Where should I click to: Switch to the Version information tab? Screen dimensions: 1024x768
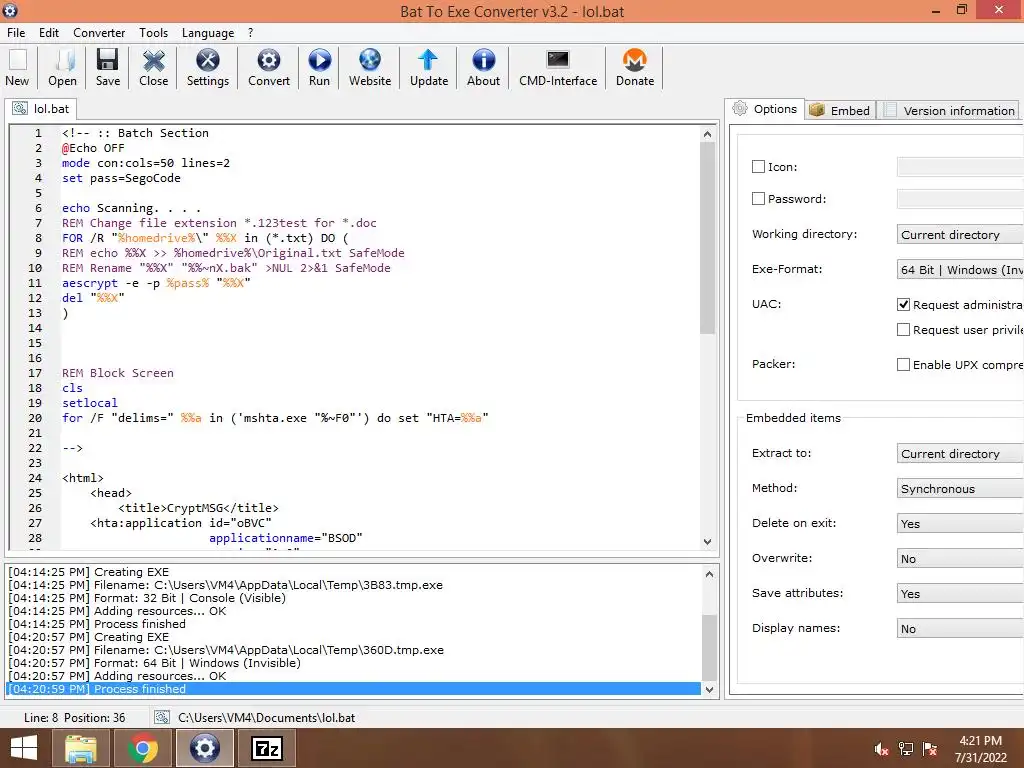[x=950, y=110]
